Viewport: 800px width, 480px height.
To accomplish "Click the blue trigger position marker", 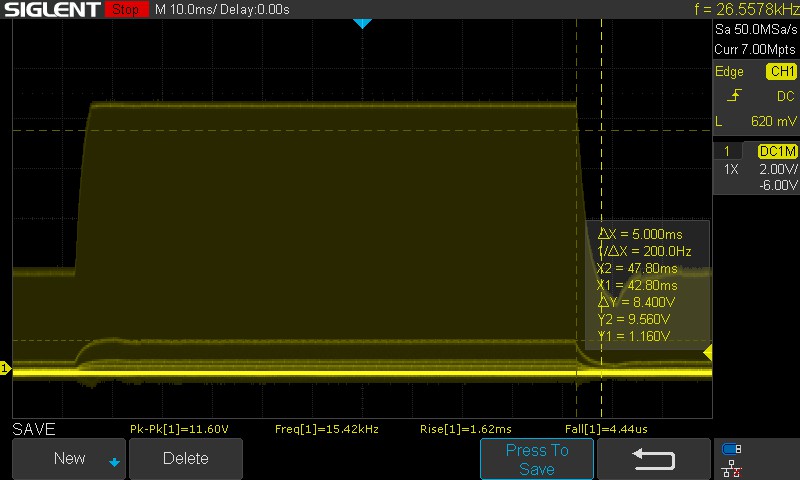I will click(362, 23).
